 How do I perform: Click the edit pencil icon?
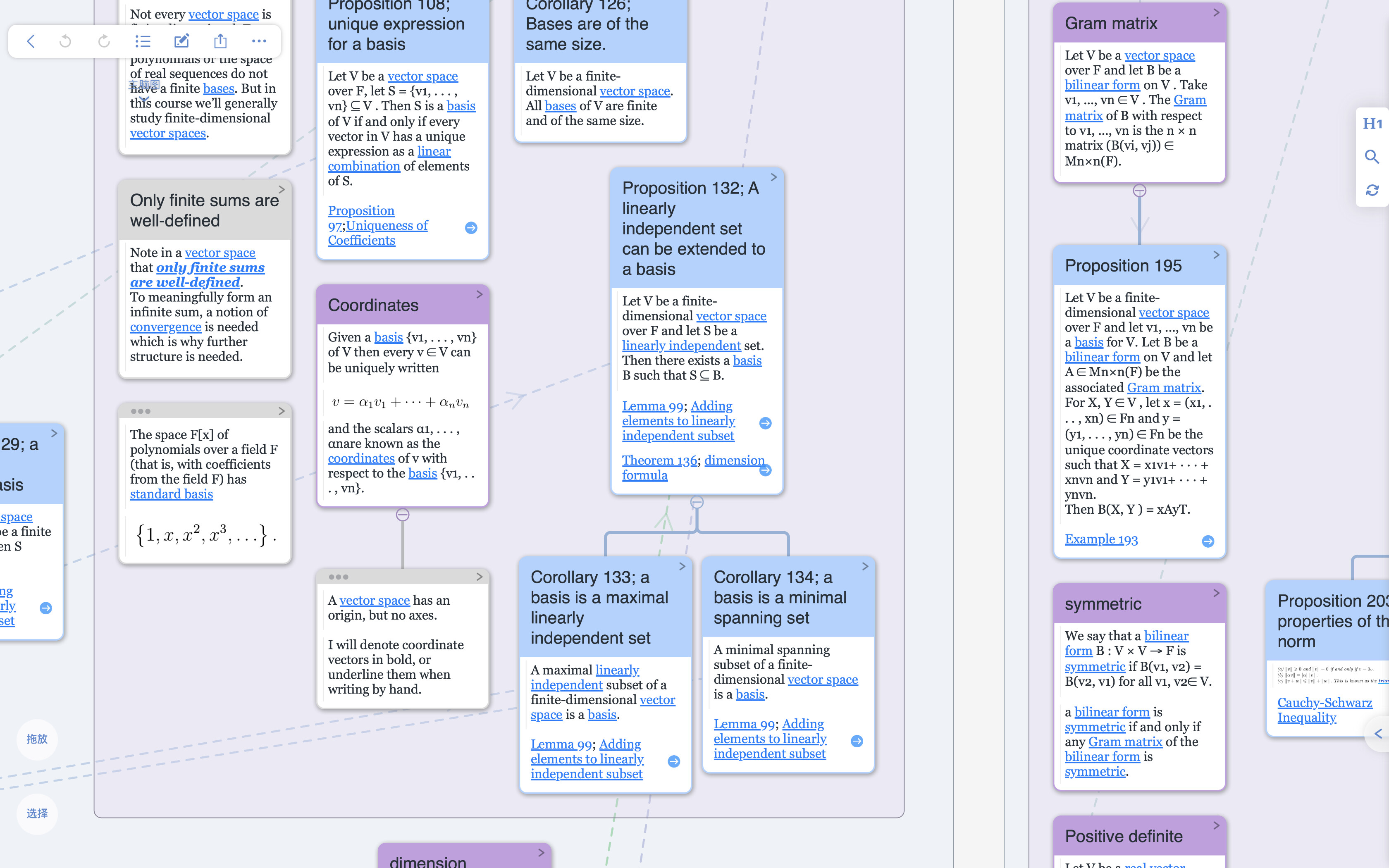tap(181, 41)
